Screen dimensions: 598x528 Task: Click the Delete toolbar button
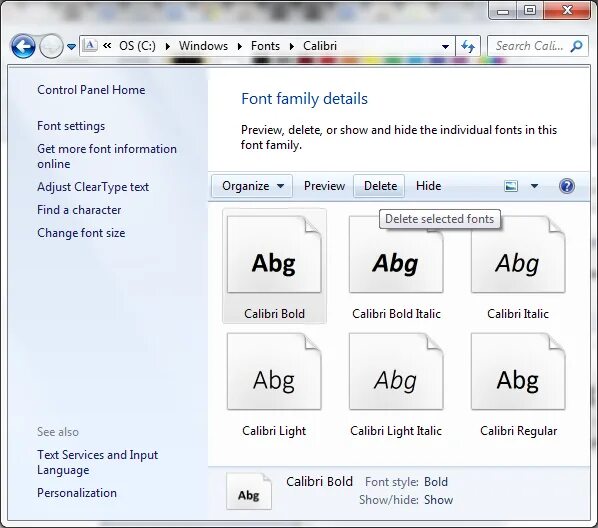tap(380, 186)
